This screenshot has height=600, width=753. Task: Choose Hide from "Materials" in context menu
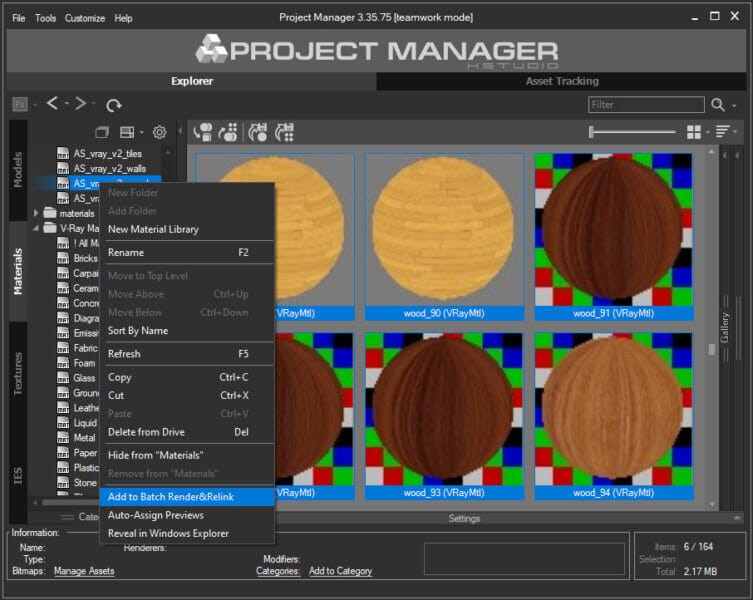click(187, 455)
